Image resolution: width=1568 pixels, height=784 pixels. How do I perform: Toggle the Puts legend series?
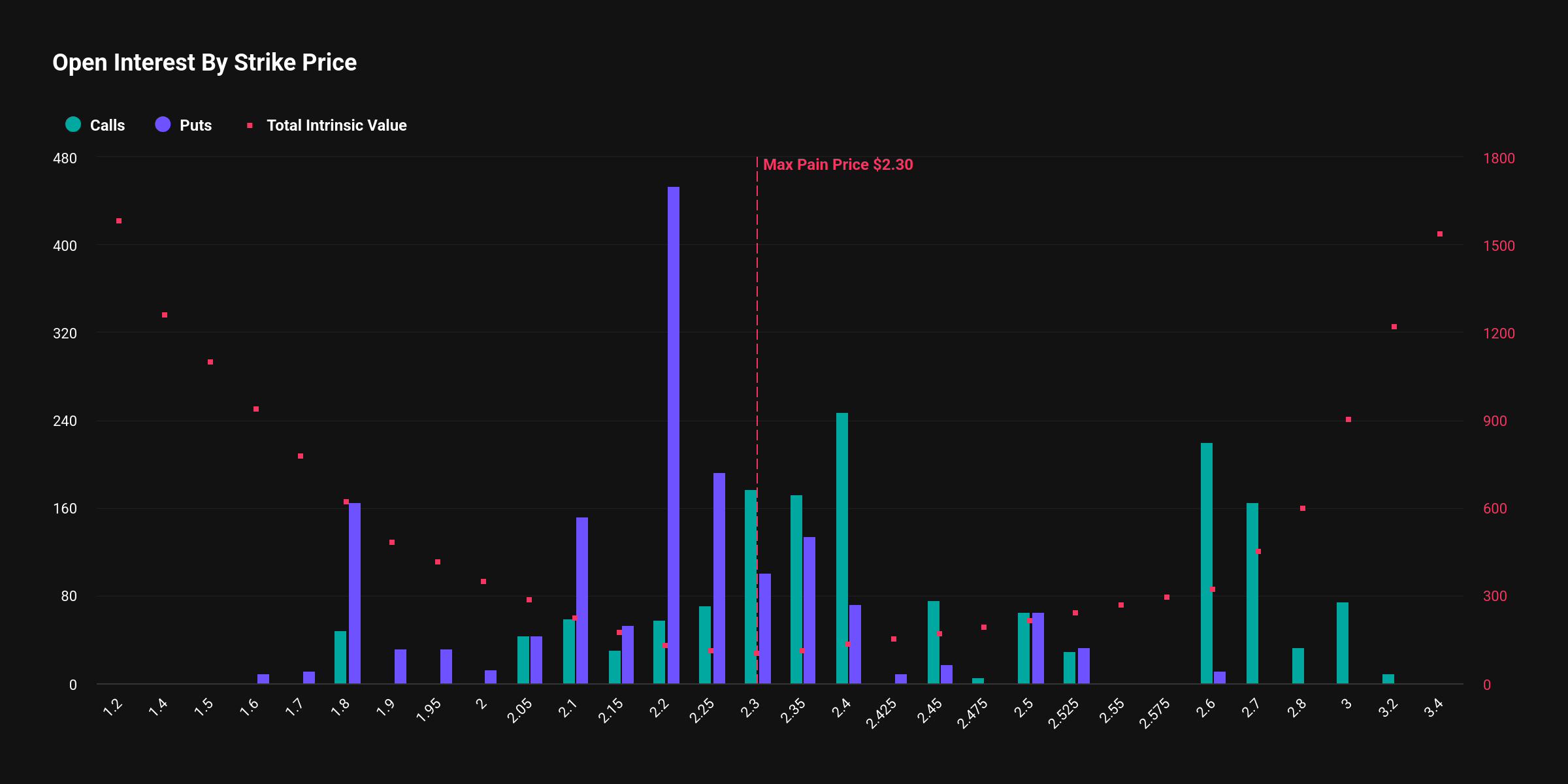(195, 125)
